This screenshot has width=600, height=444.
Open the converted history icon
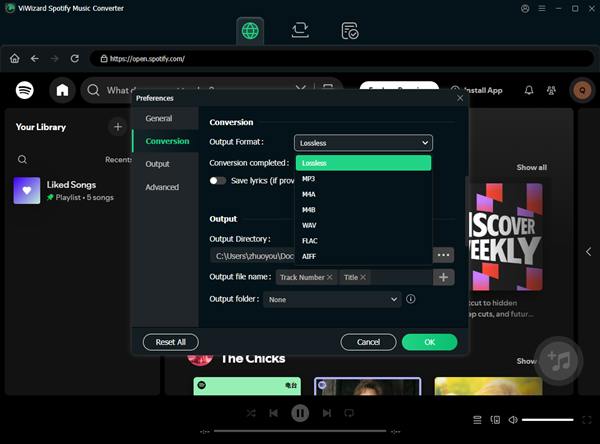coord(350,31)
